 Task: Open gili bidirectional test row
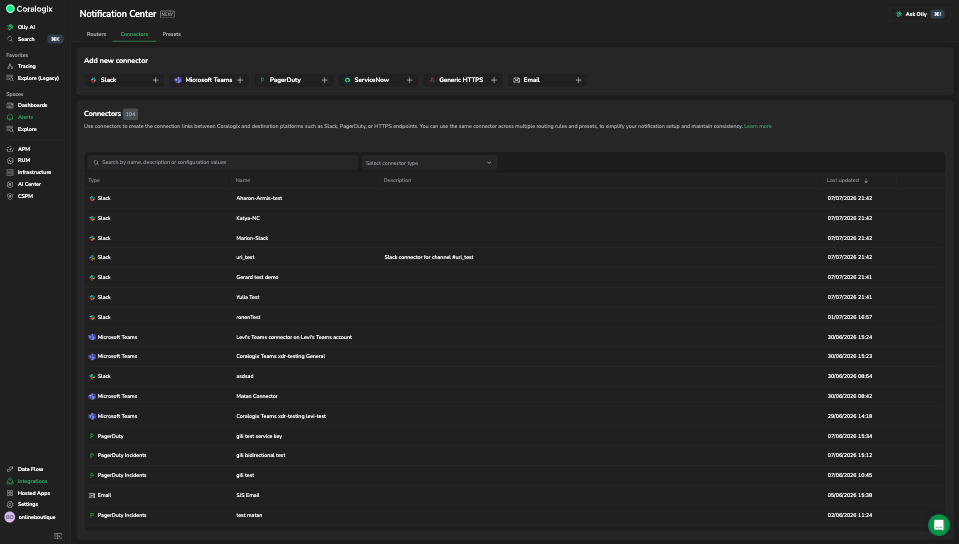point(515,455)
